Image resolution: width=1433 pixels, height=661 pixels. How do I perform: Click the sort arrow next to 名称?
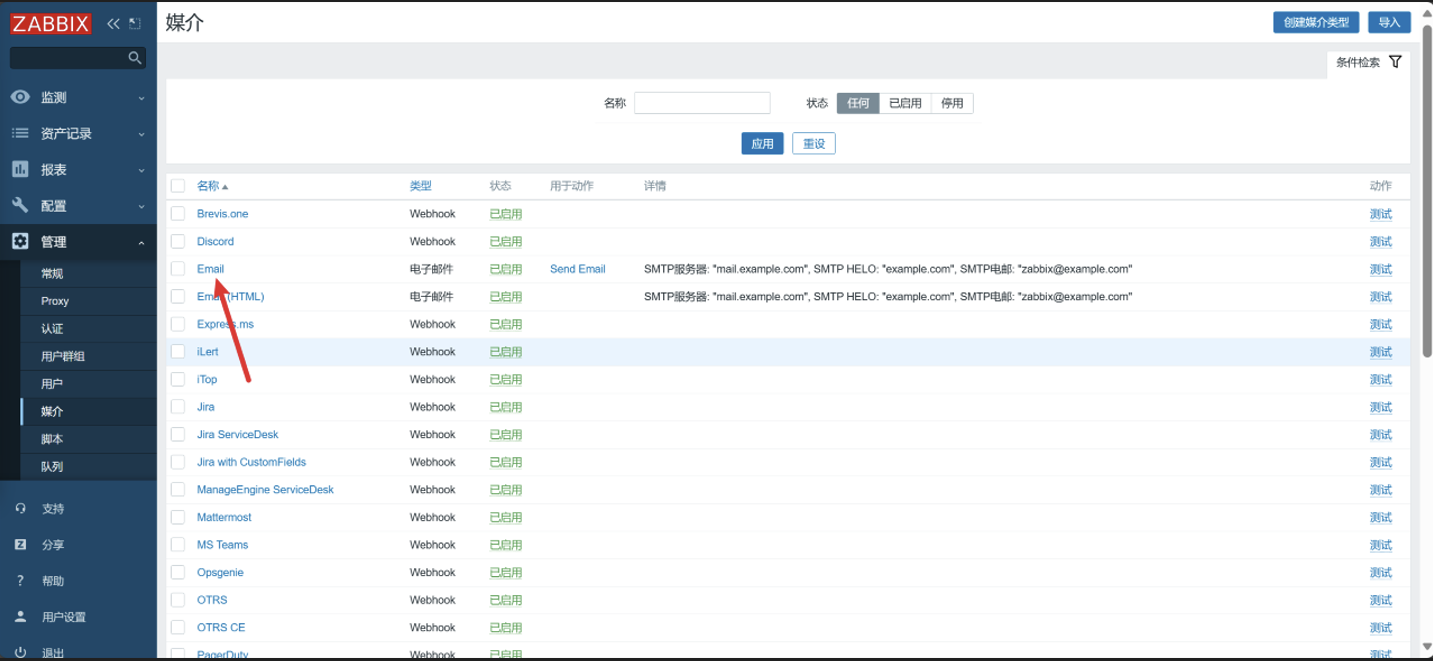click(x=225, y=187)
